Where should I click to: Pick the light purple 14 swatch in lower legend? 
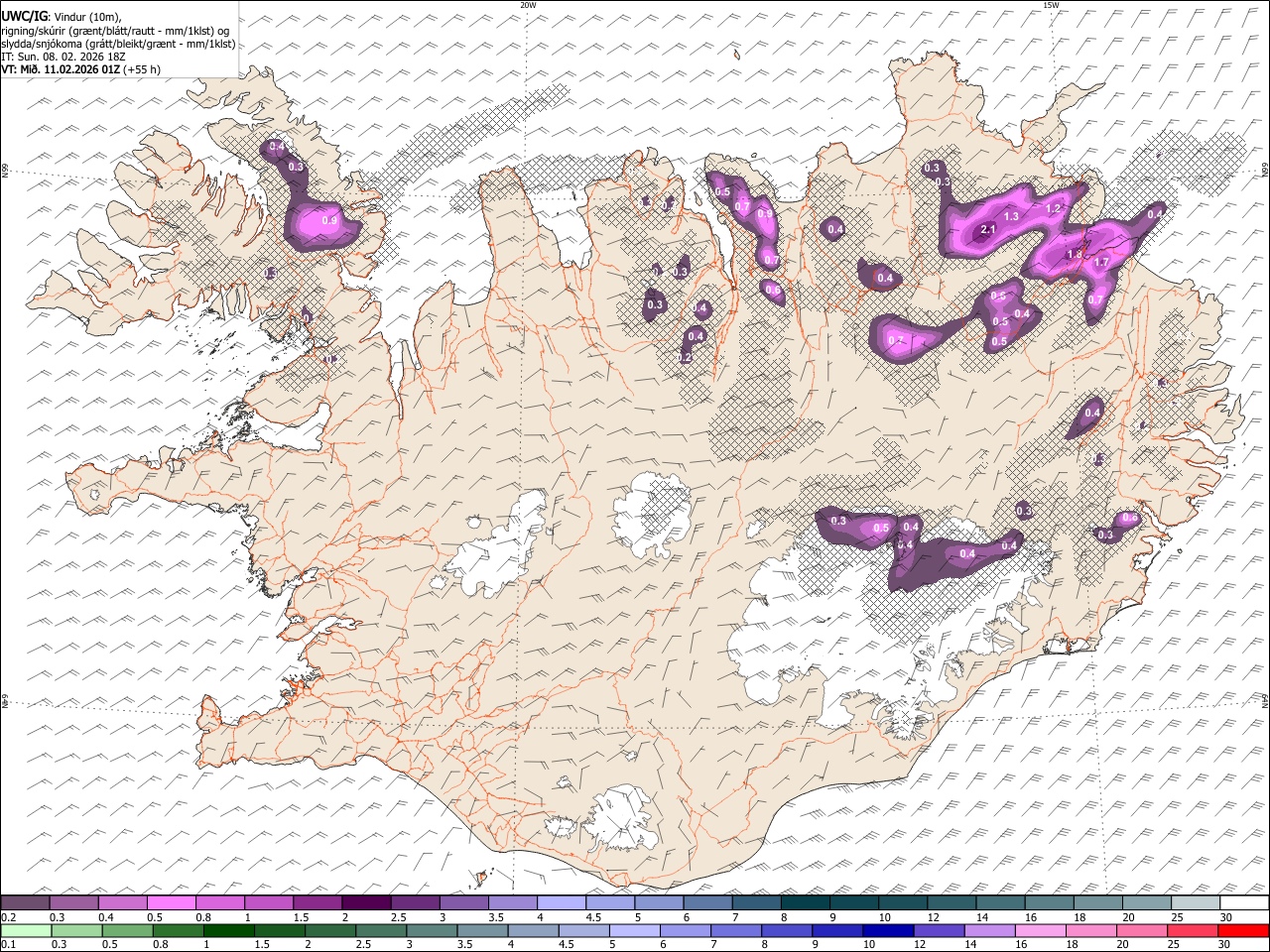point(990,930)
